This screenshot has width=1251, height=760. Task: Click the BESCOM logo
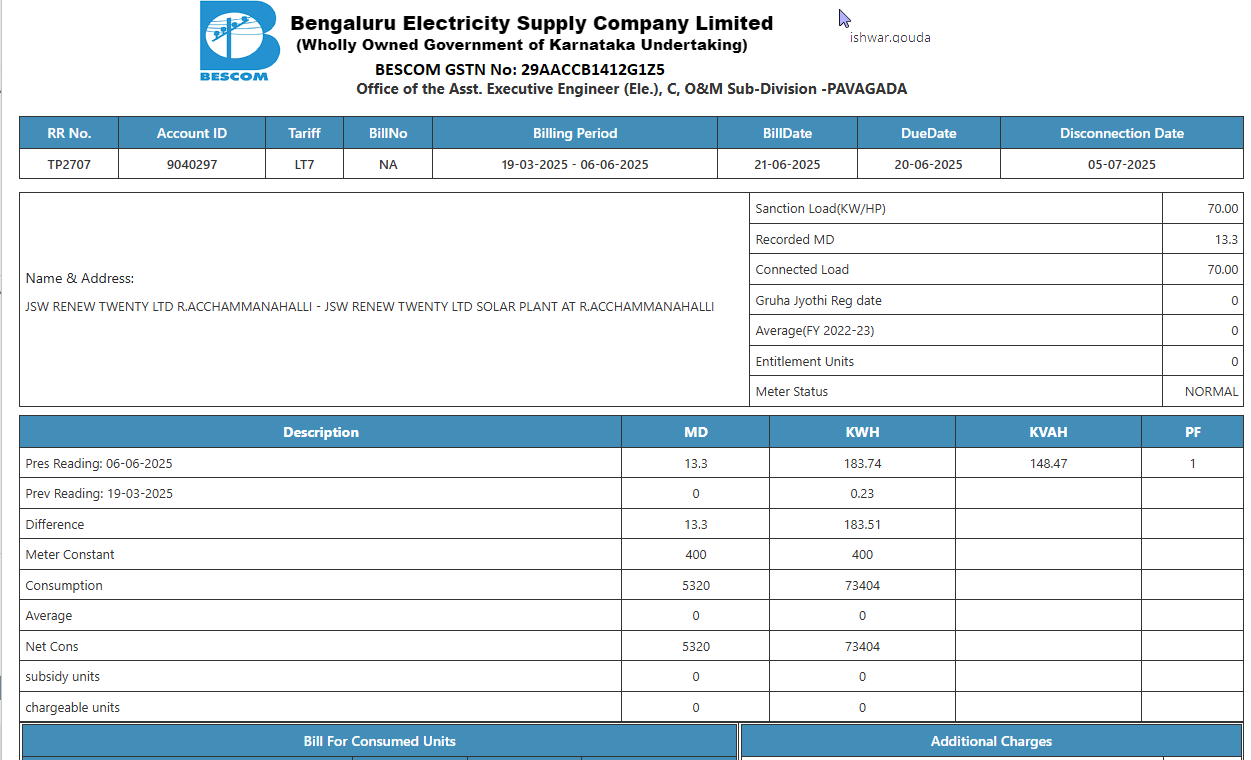coord(240,41)
